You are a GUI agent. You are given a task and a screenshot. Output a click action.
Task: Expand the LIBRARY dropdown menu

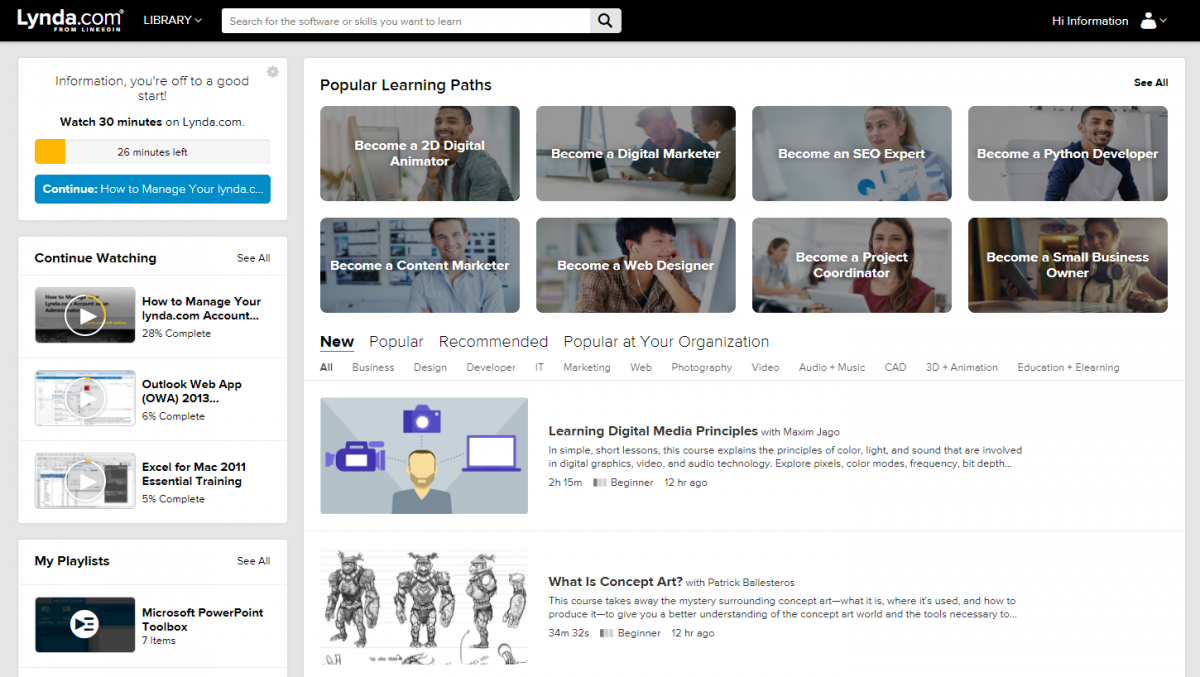pos(172,20)
